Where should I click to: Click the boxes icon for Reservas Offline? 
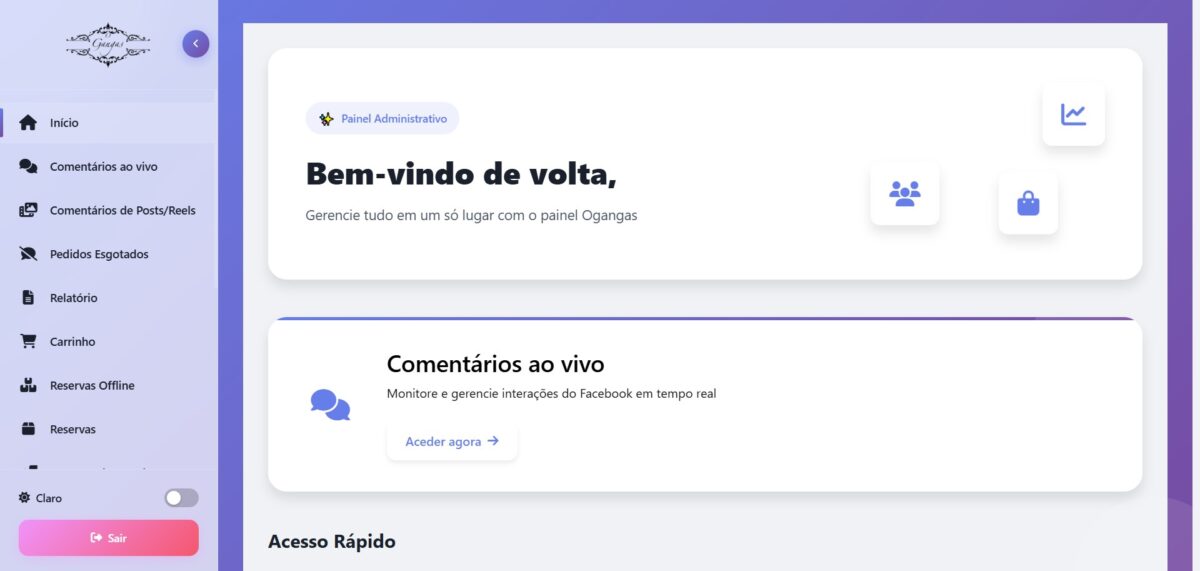click(28, 385)
